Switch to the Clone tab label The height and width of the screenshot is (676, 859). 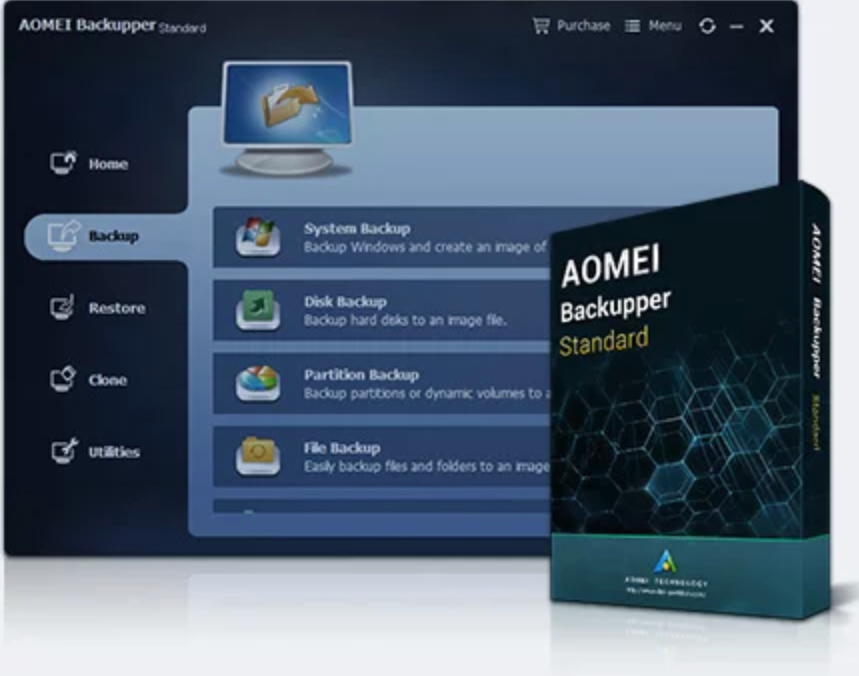tap(108, 380)
